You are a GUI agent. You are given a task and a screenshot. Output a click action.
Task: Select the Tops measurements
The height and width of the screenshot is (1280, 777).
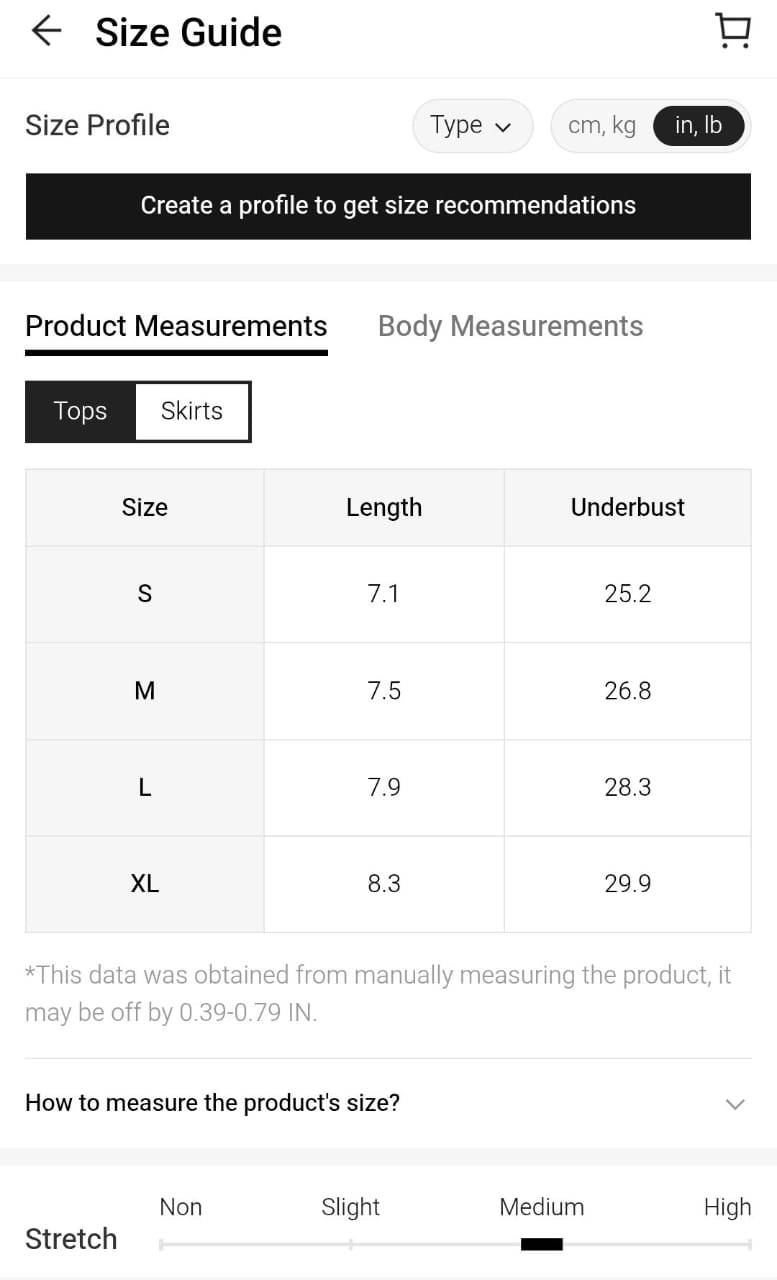[x=80, y=411]
